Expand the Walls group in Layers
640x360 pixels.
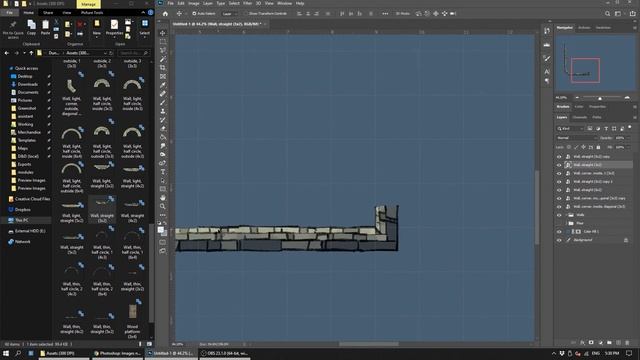(566, 215)
